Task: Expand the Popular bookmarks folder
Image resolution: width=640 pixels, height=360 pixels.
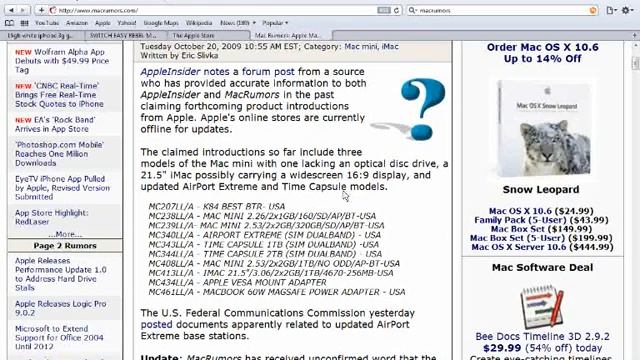Action: tap(275, 23)
